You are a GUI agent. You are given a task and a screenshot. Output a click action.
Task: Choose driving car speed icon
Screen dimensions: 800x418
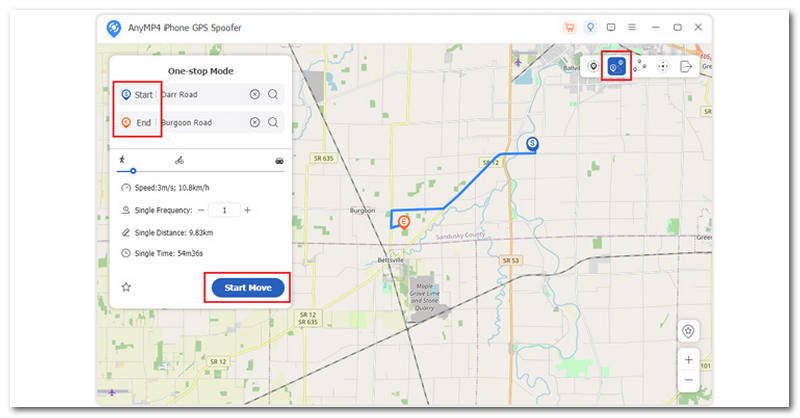click(279, 161)
